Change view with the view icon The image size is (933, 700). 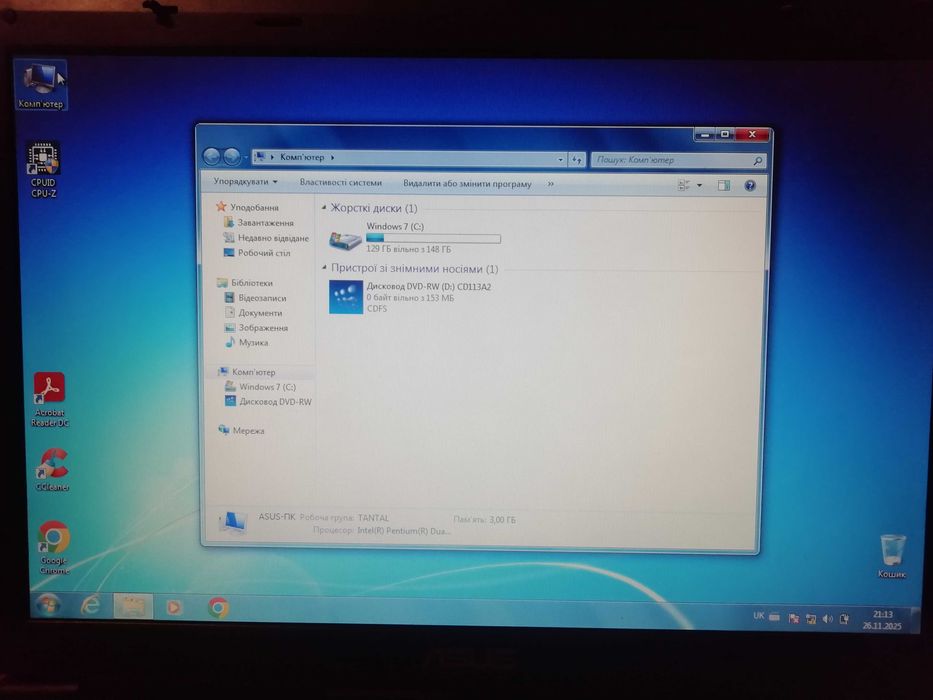tap(684, 185)
